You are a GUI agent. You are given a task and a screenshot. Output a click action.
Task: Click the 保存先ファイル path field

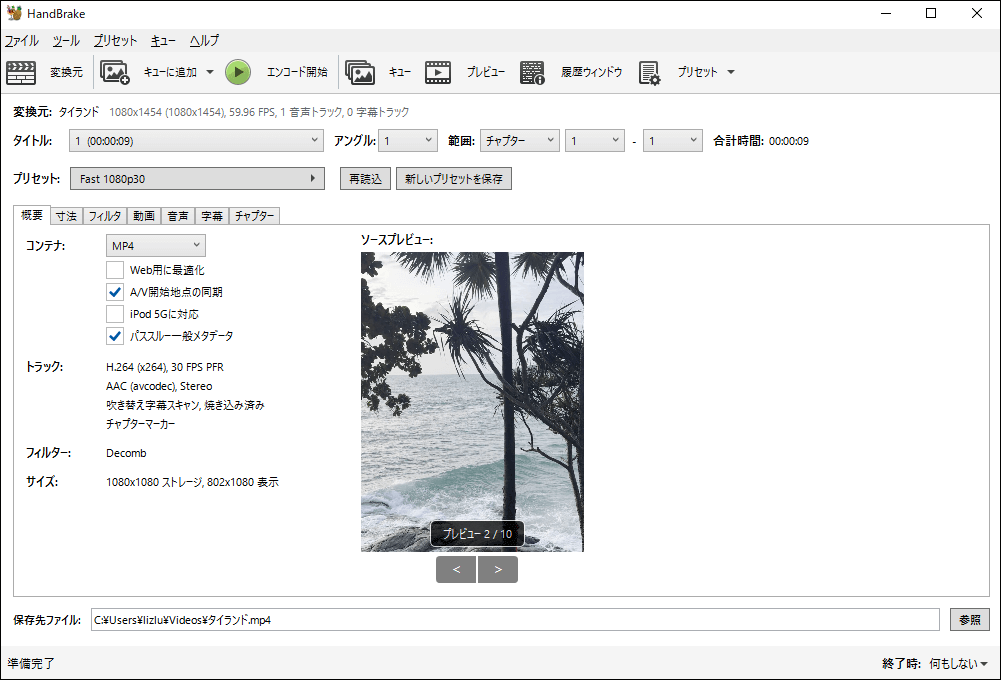500,619
